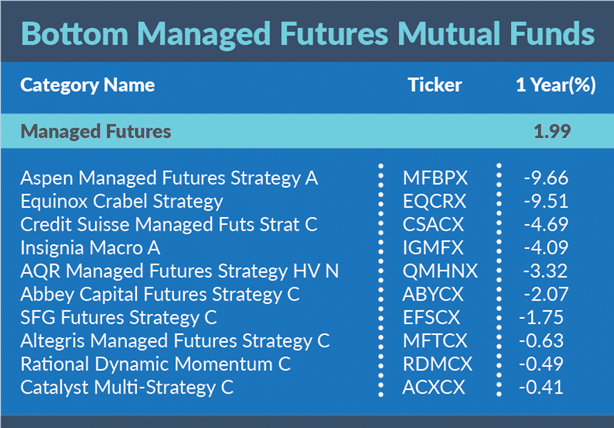The height and width of the screenshot is (428, 614).
Task: Click the Bottom Managed Futures Mutual Funds title
Action: coord(307,34)
